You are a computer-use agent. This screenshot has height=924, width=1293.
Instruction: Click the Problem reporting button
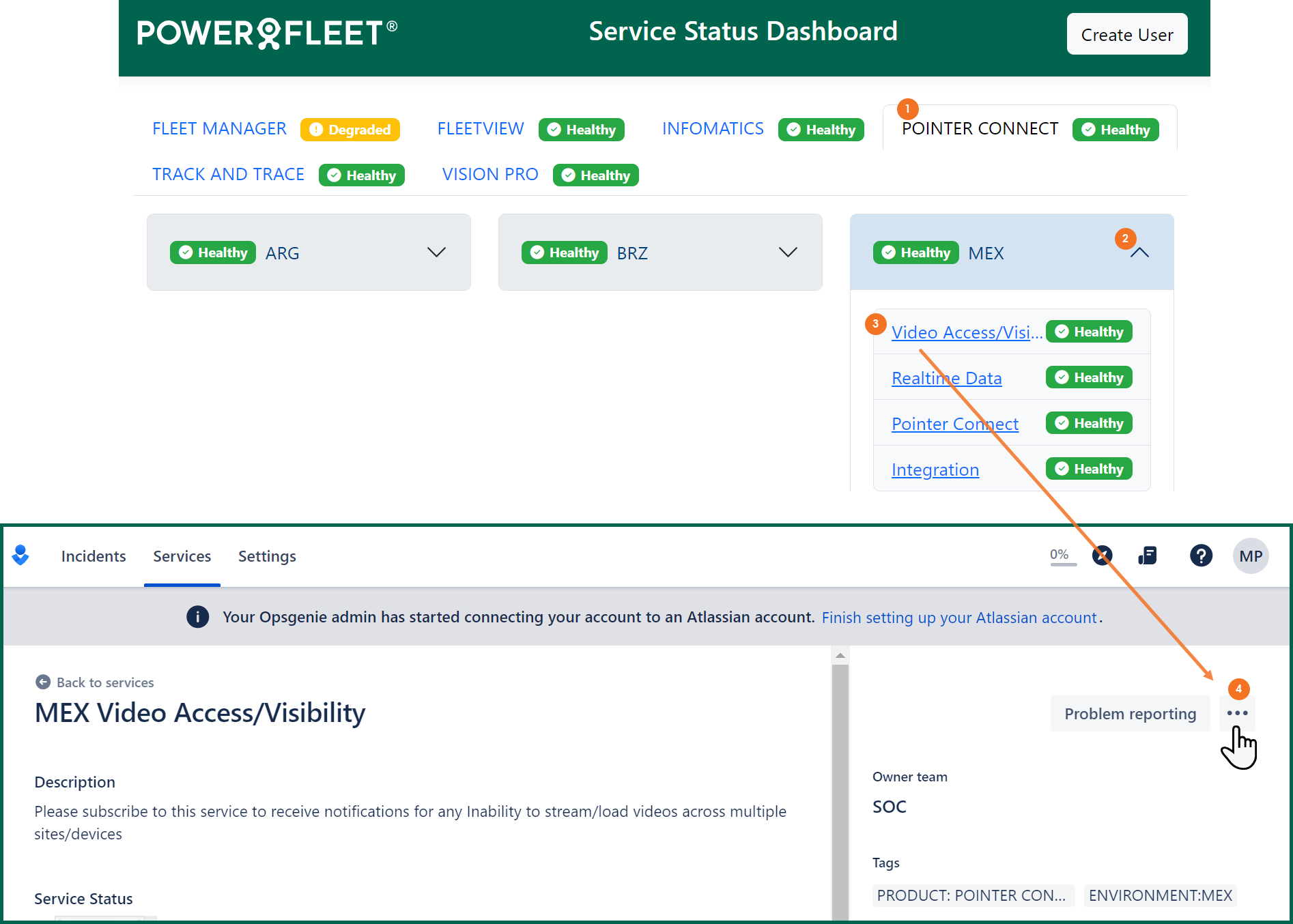[1131, 714]
